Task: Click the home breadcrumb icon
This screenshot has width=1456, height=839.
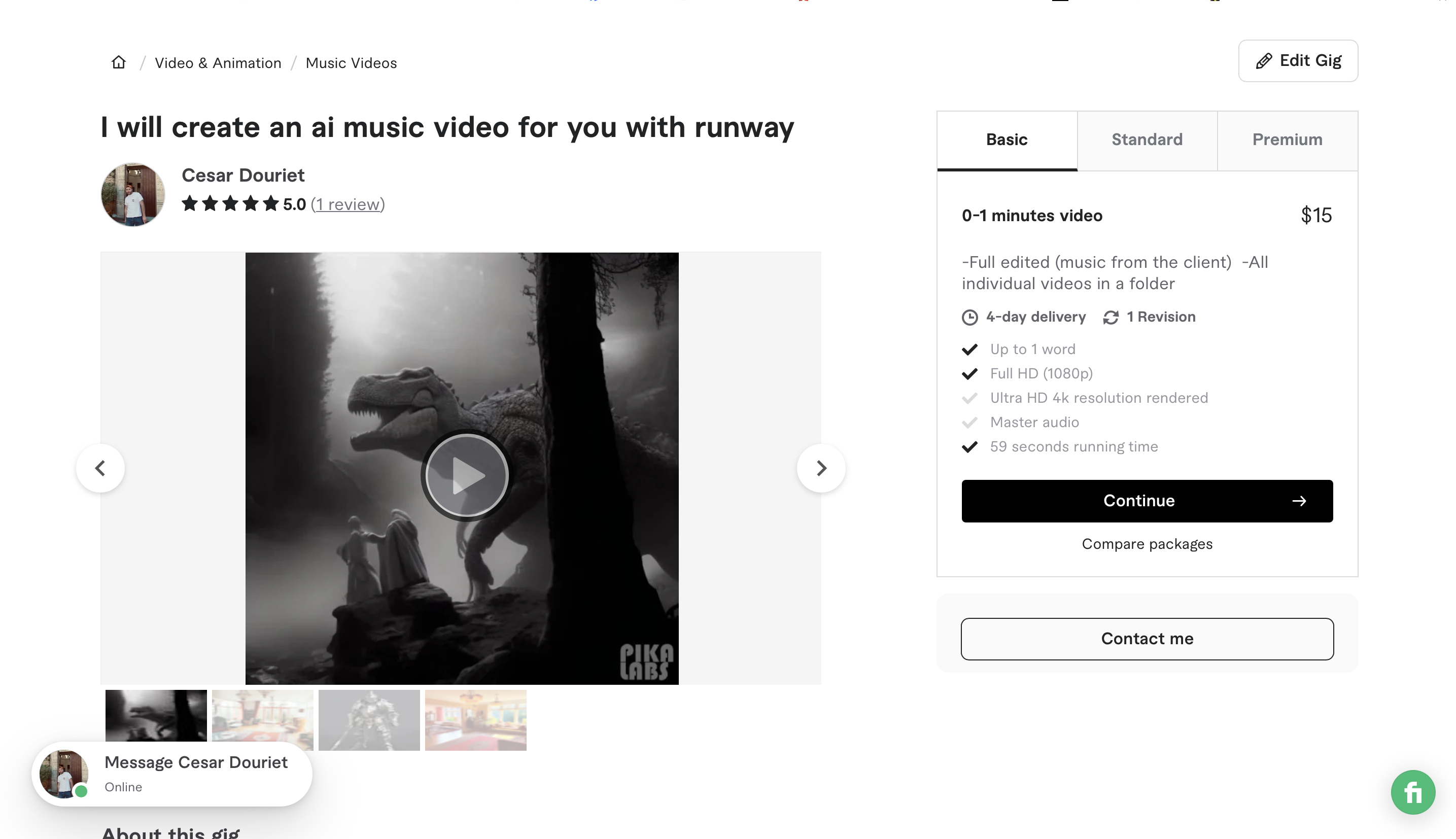Action: 119,62
